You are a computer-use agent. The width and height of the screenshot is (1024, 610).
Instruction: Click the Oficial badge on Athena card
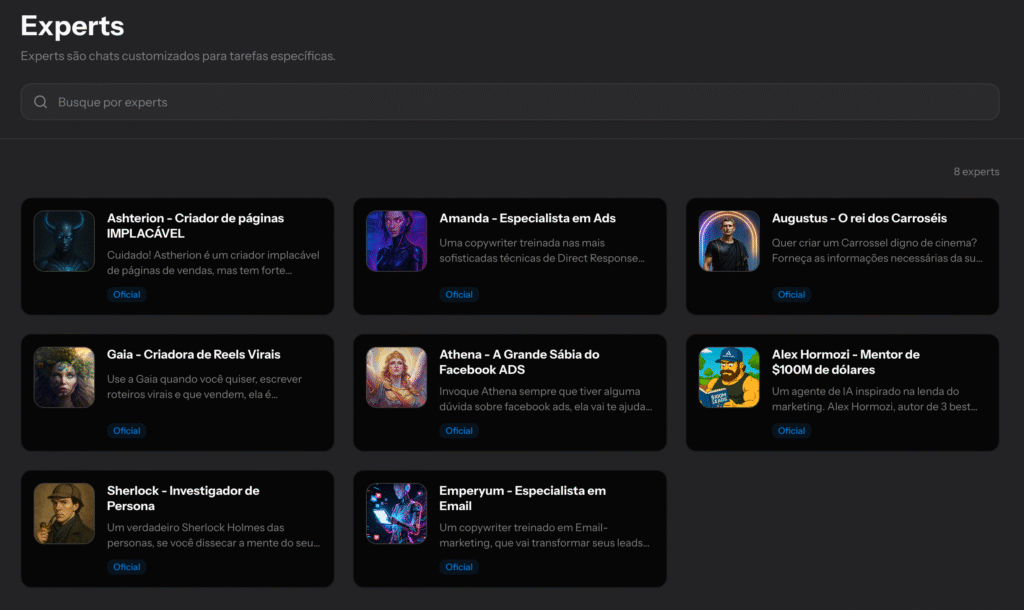point(459,431)
